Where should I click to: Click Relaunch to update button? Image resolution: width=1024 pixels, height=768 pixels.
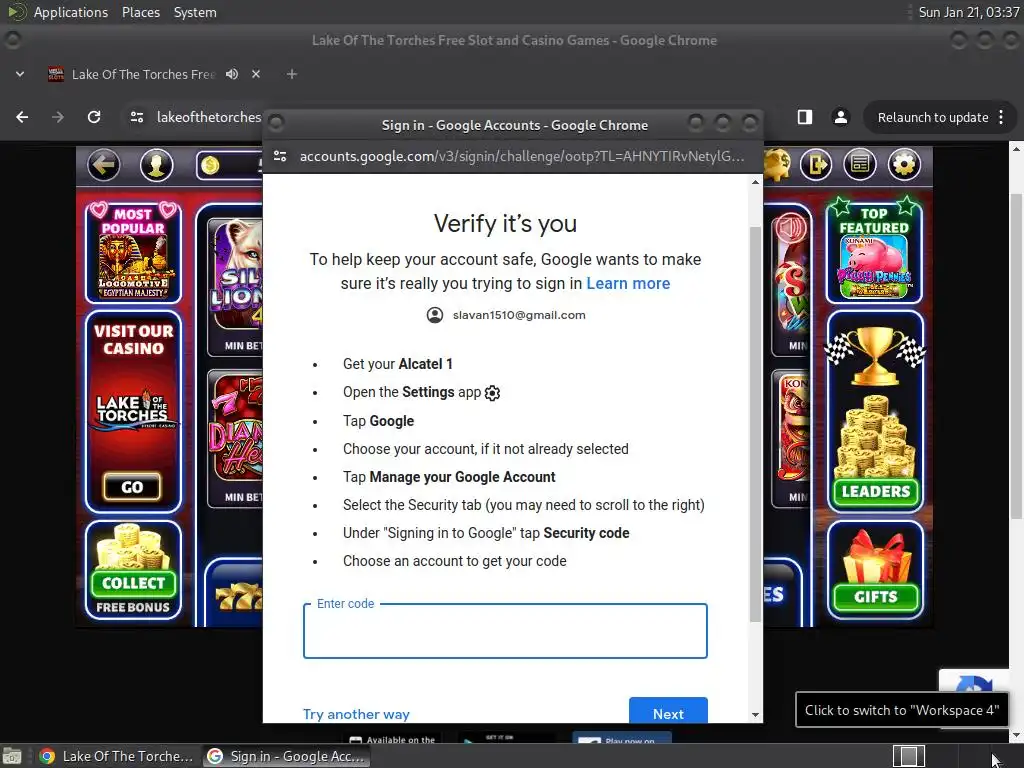(933, 118)
